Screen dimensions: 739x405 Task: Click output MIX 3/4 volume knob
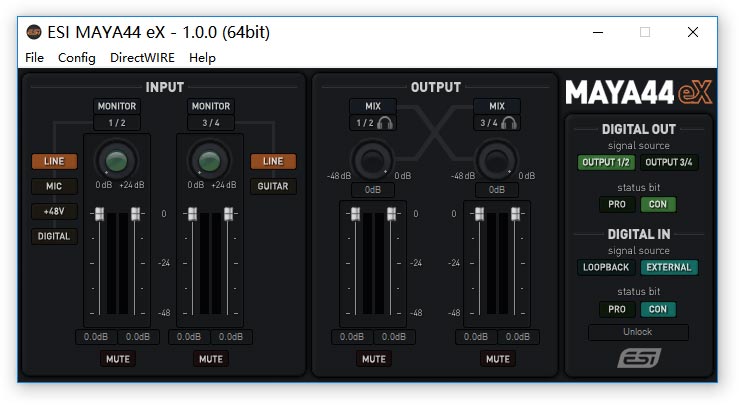(x=496, y=160)
